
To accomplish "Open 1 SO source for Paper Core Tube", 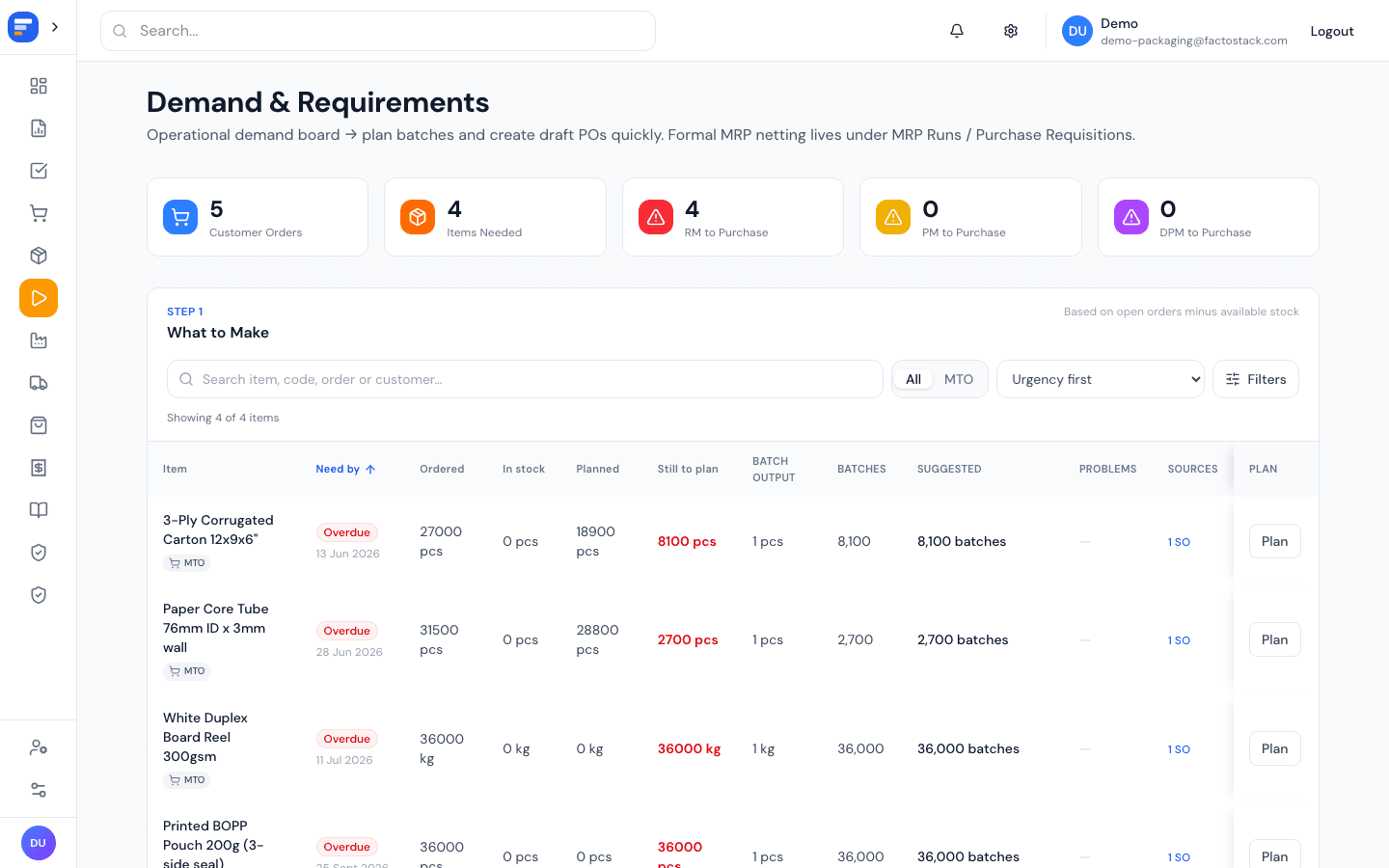I will tap(1179, 640).
